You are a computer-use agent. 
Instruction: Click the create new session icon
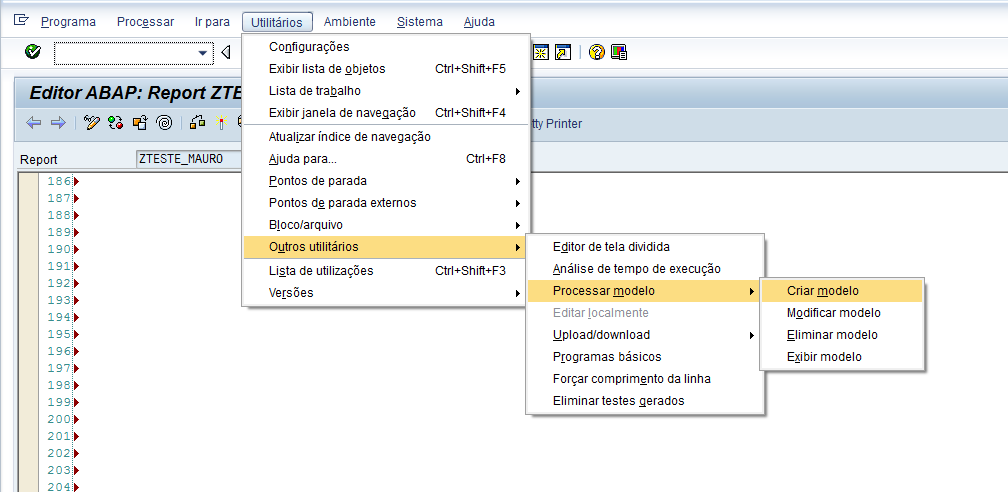point(541,52)
